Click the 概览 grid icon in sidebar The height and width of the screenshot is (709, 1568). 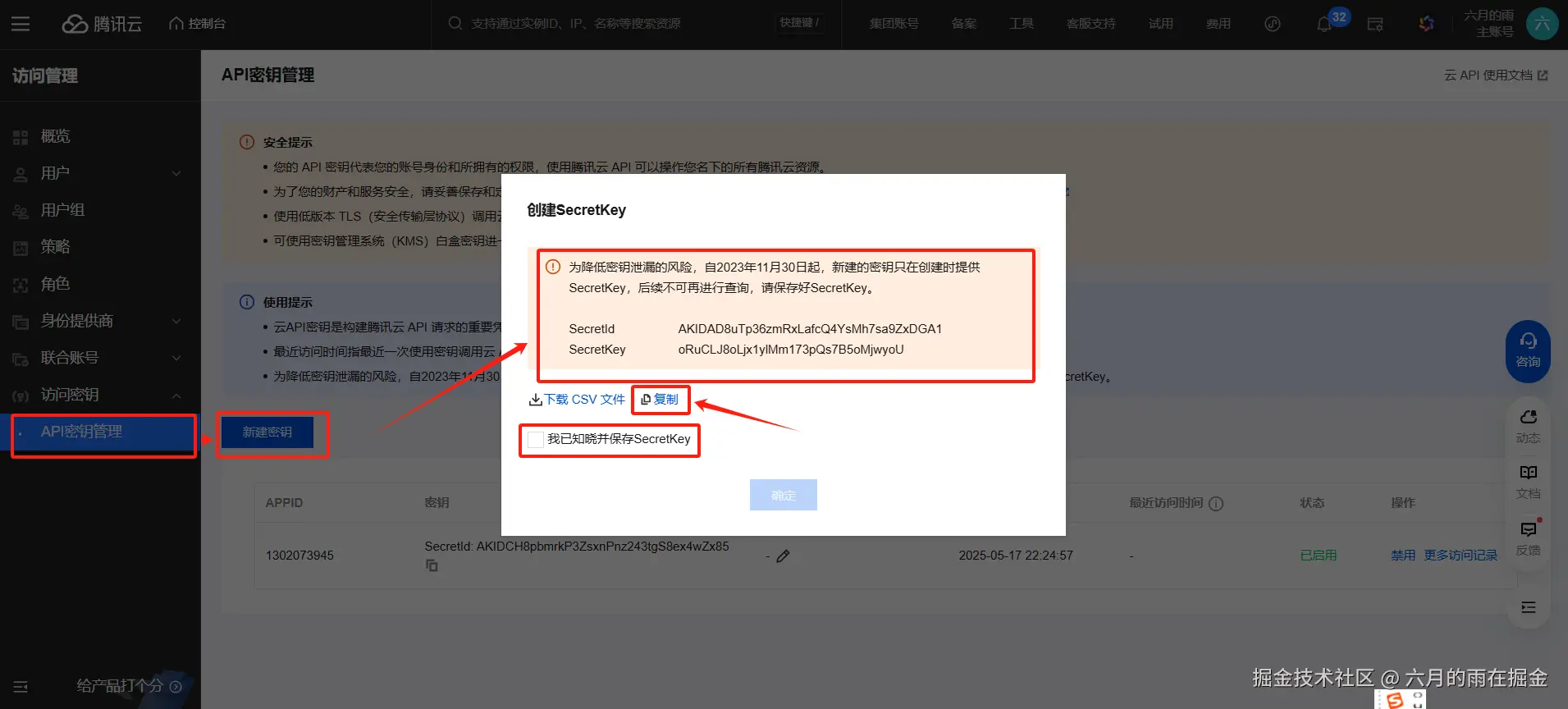[x=21, y=137]
